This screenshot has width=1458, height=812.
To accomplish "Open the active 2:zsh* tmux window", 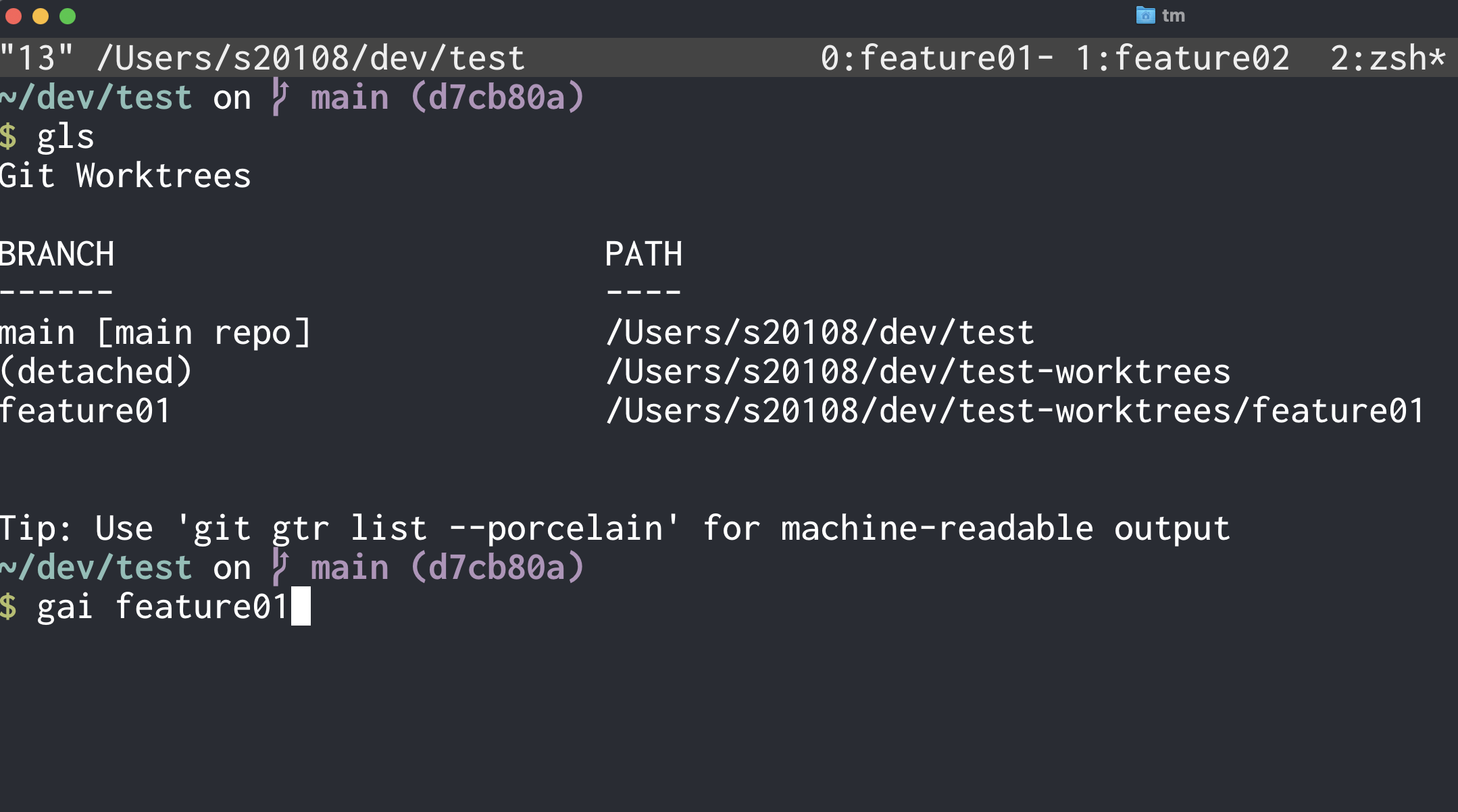I will click(x=1385, y=57).
